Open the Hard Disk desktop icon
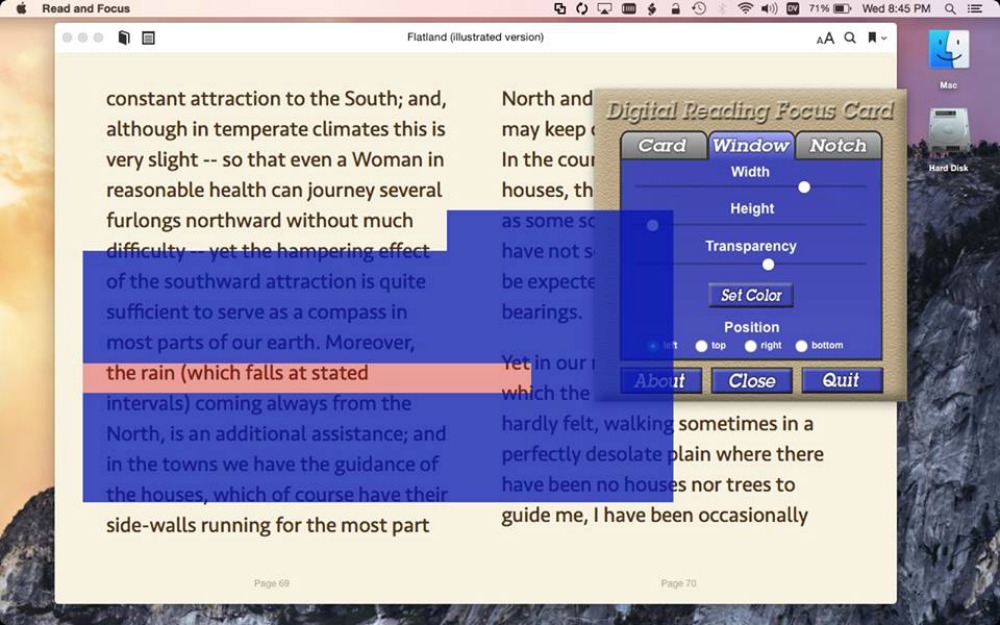1000x625 pixels. point(948,133)
